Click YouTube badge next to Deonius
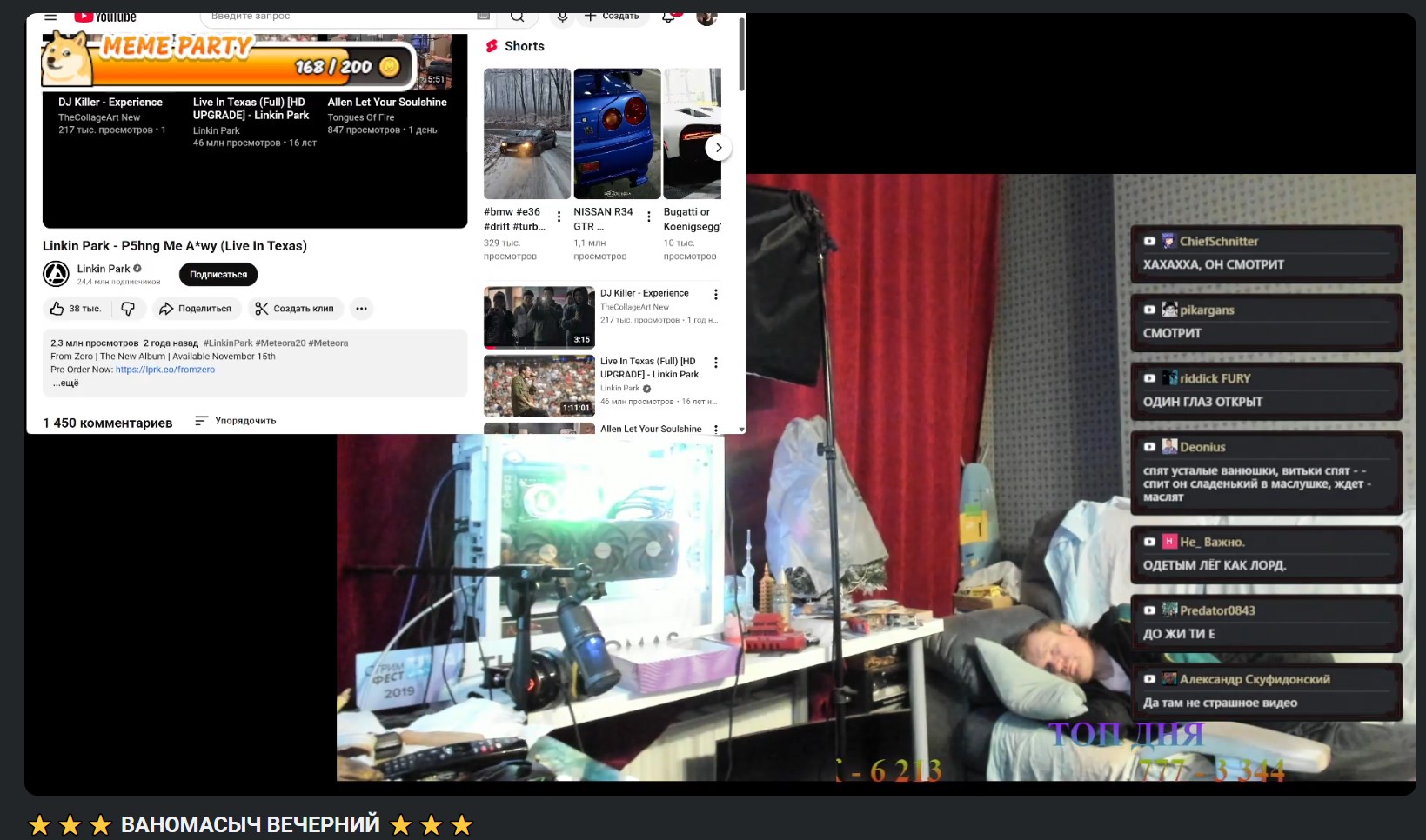Viewport: 1426px width, 840px height. tap(1149, 447)
